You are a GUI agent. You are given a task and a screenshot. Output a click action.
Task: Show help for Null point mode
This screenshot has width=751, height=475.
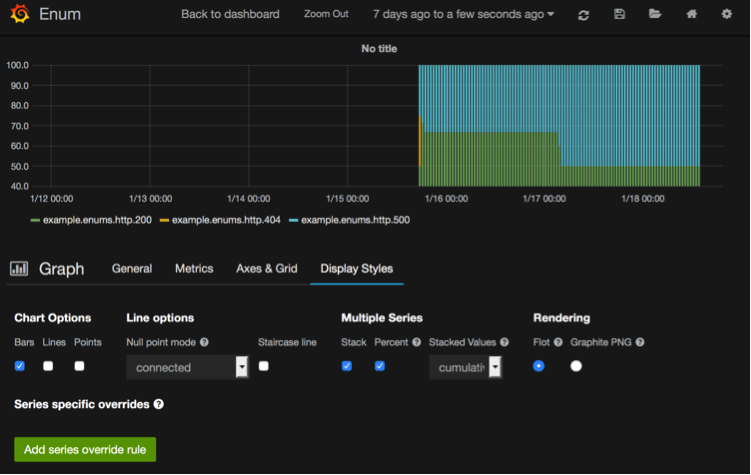(204, 342)
